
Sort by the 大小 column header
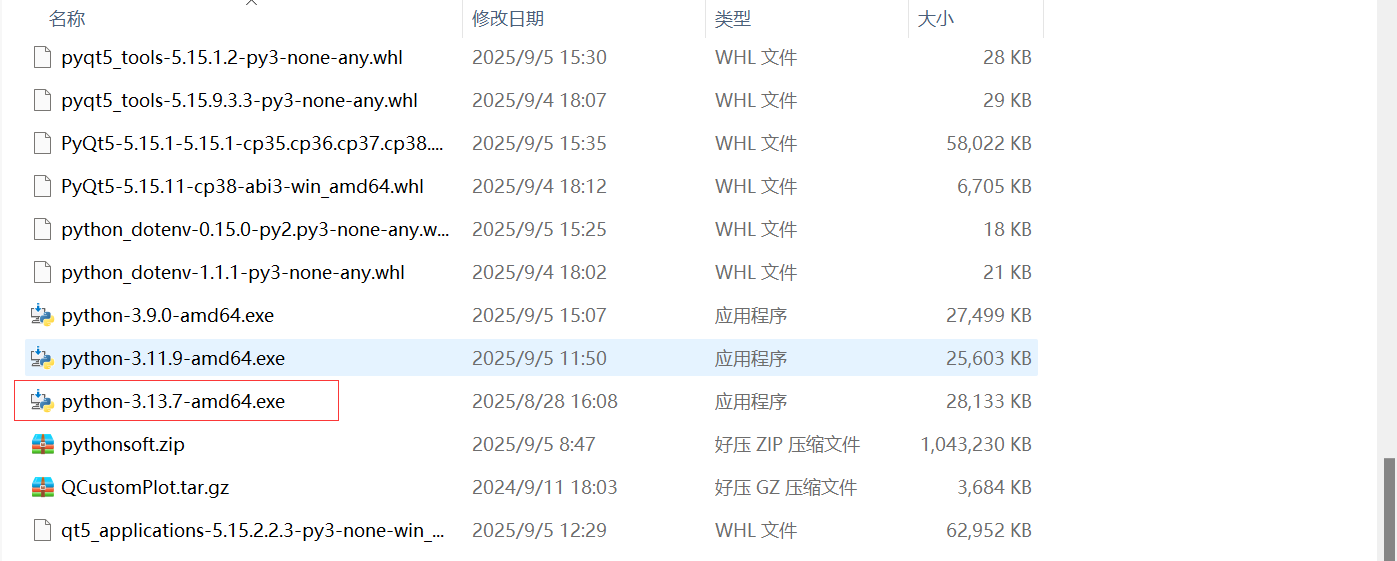pyautogui.click(x=936, y=19)
